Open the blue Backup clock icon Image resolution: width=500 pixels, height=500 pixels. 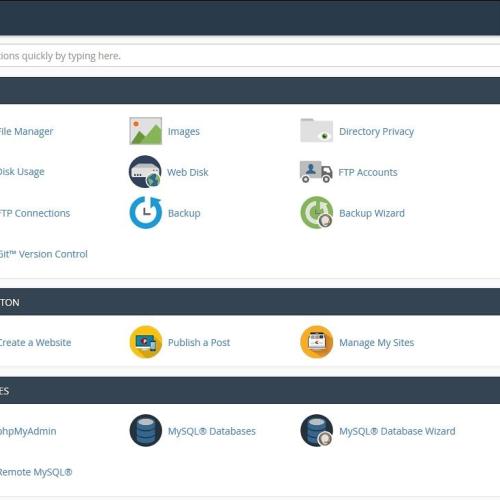point(146,213)
